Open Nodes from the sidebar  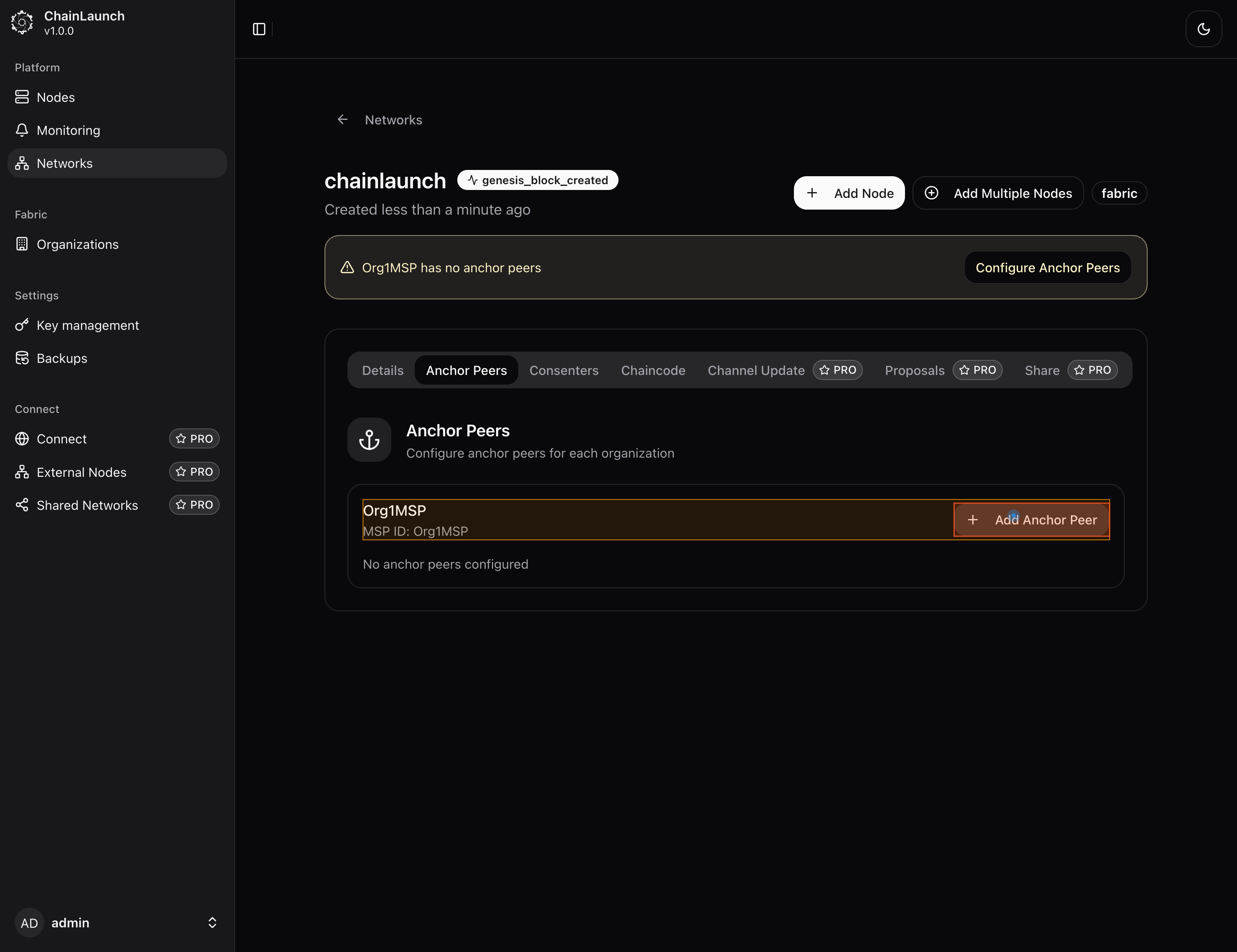tap(56, 97)
